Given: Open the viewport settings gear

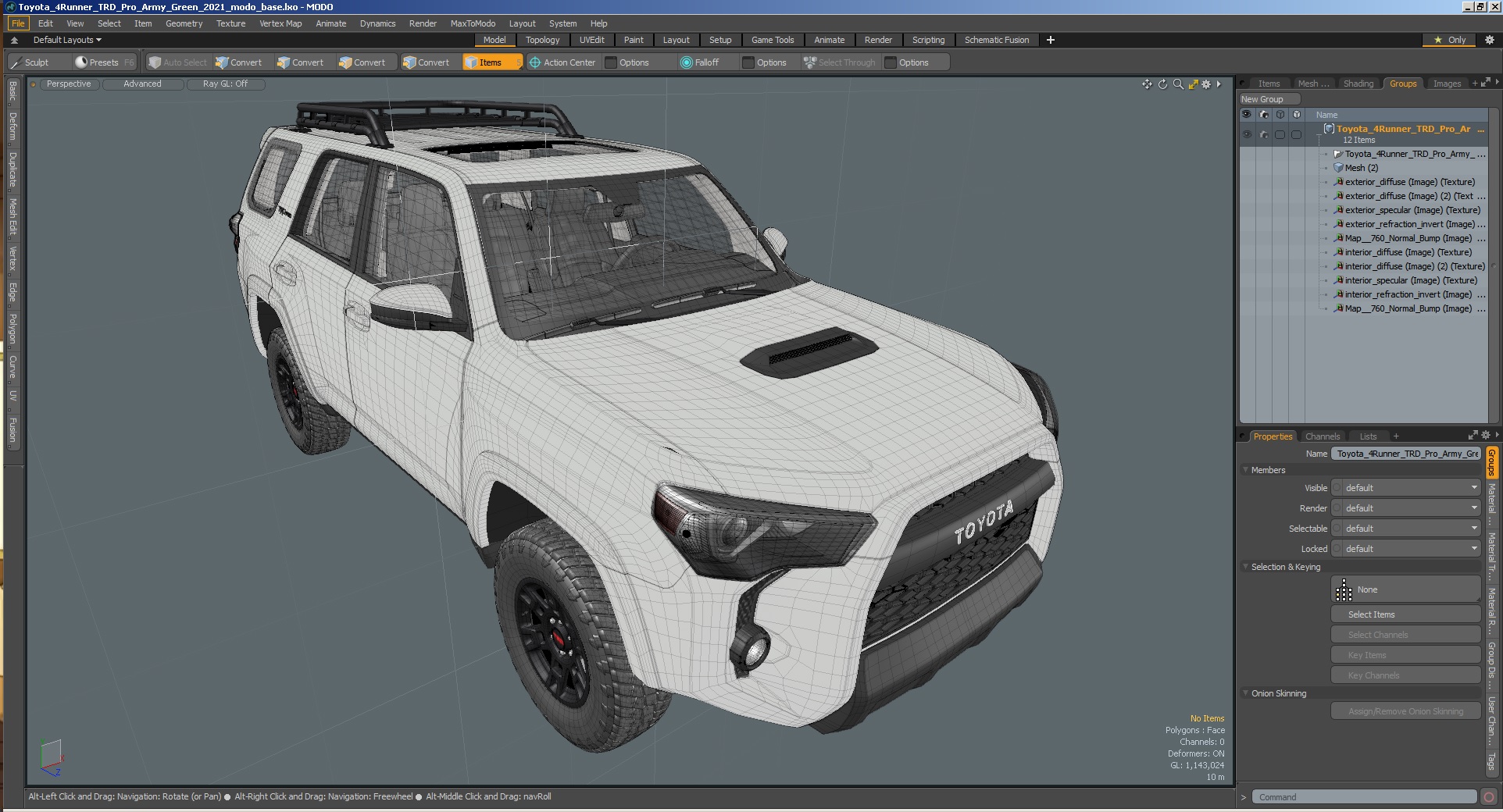Looking at the screenshot, I should click(x=1206, y=84).
